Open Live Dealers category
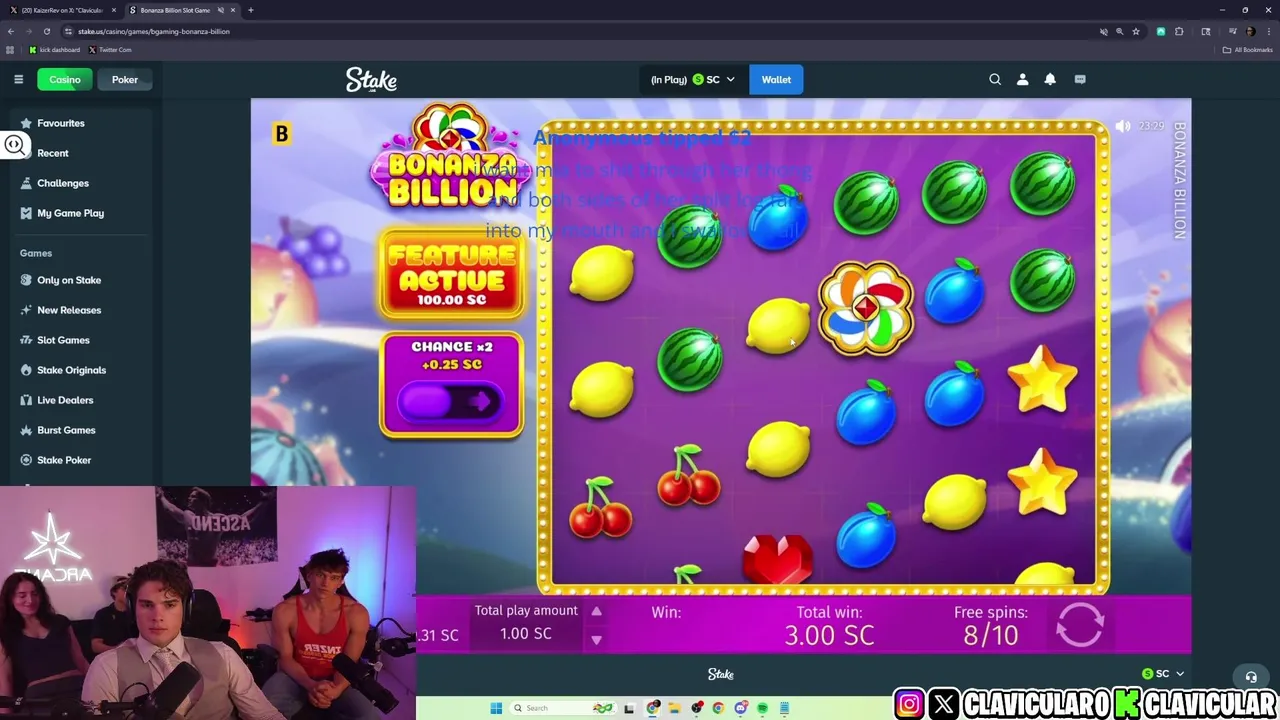1280x720 pixels. (x=65, y=400)
